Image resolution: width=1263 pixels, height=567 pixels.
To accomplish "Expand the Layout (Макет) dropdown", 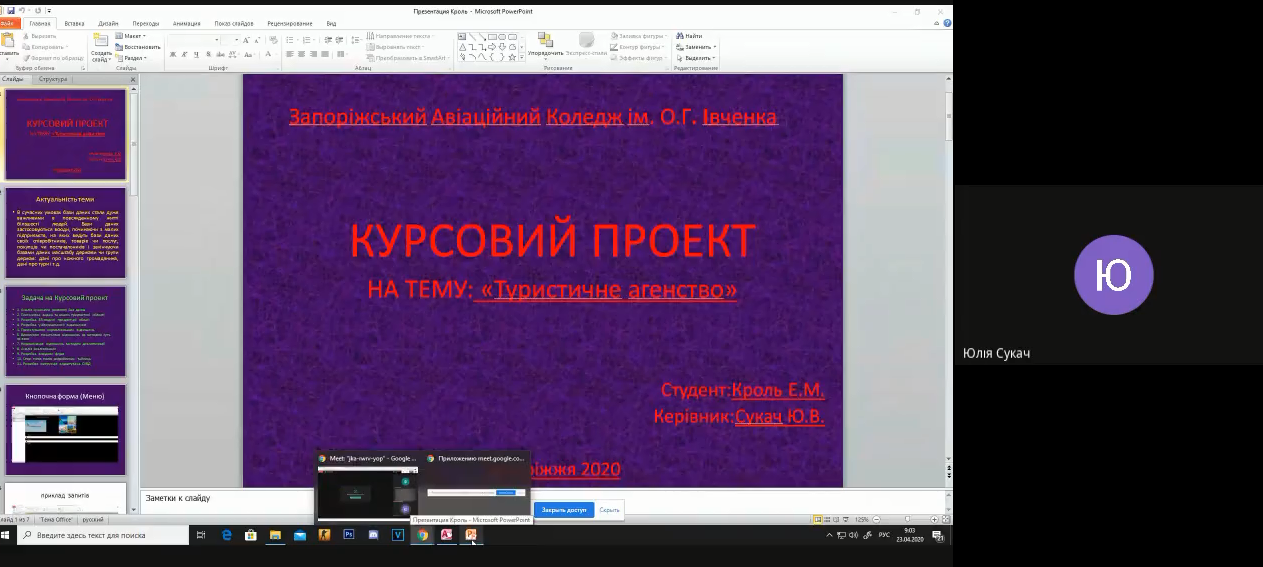I will pos(132,36).
